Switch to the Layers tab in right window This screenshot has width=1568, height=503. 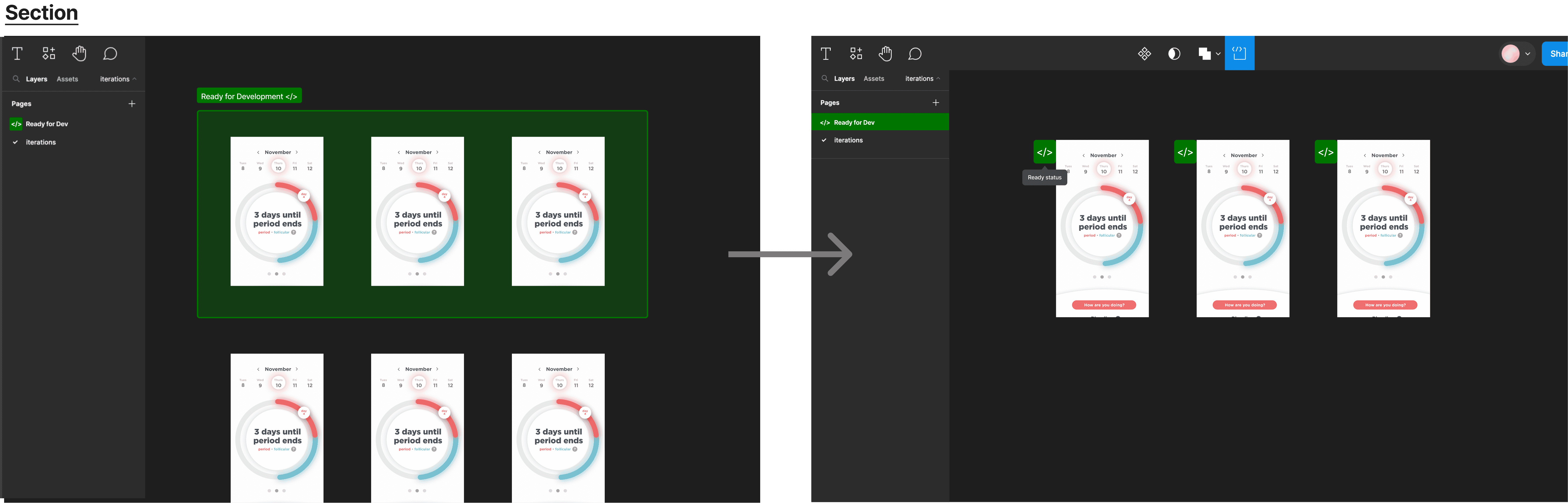pyautogui.click(x=844, y=78)
